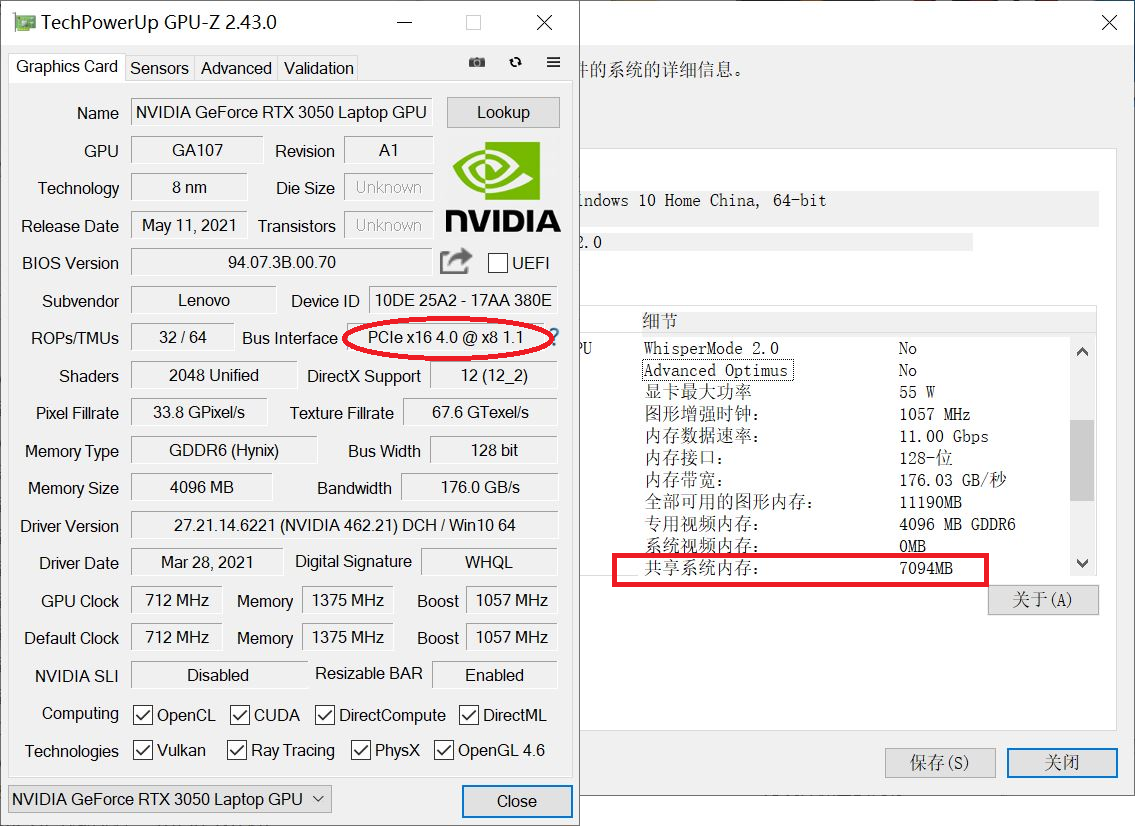Click the Bus Interface question mark icon

point(554,336)
